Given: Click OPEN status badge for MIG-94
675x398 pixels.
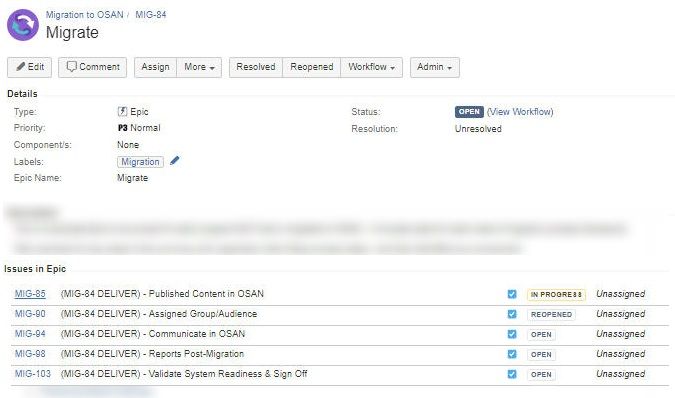Looking at the screenshot, I should (x=541, y=335).
